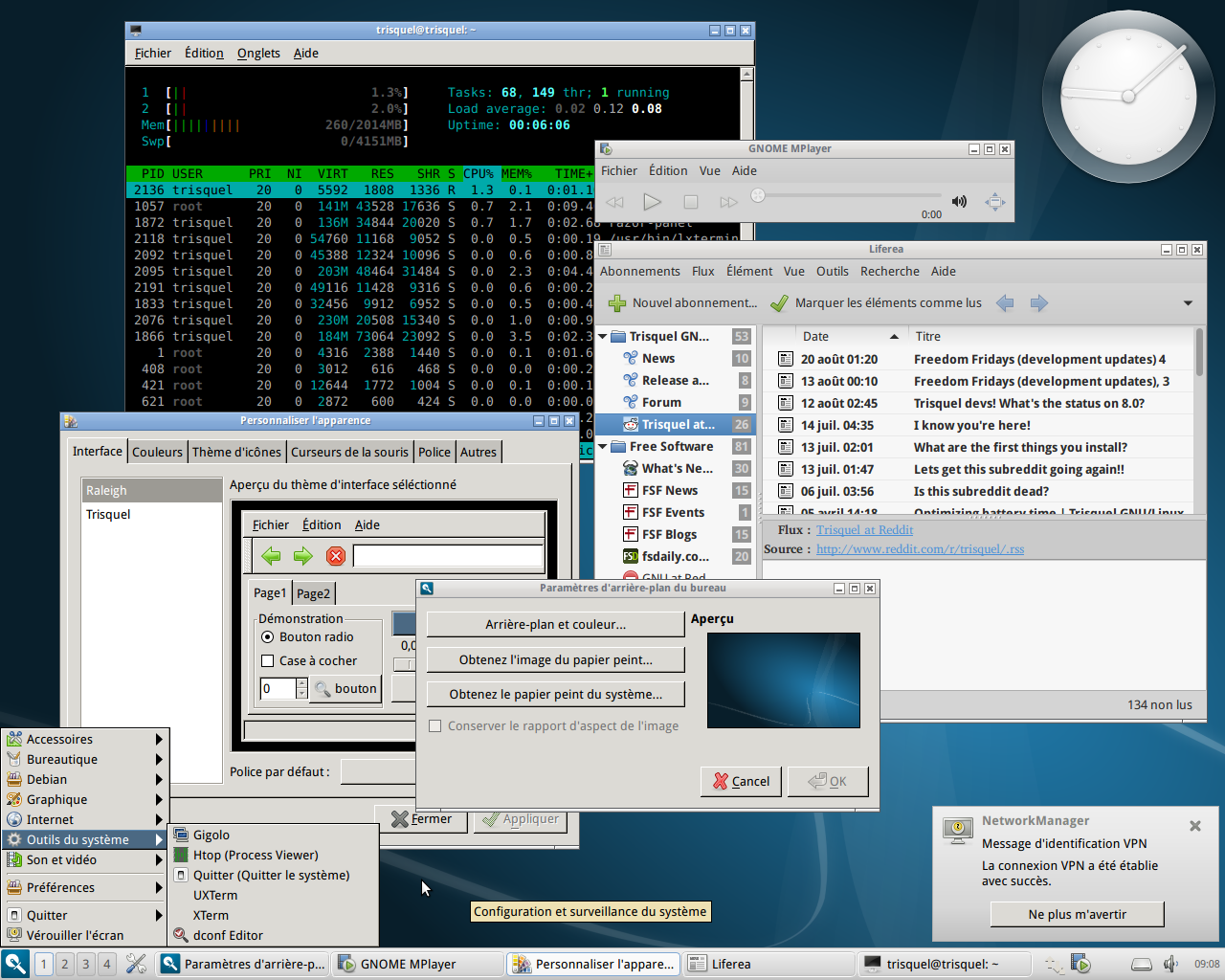The image size is (1225, 980).
Task: Click the Arrière-plan et couleur... button
Action: point(555,624)
